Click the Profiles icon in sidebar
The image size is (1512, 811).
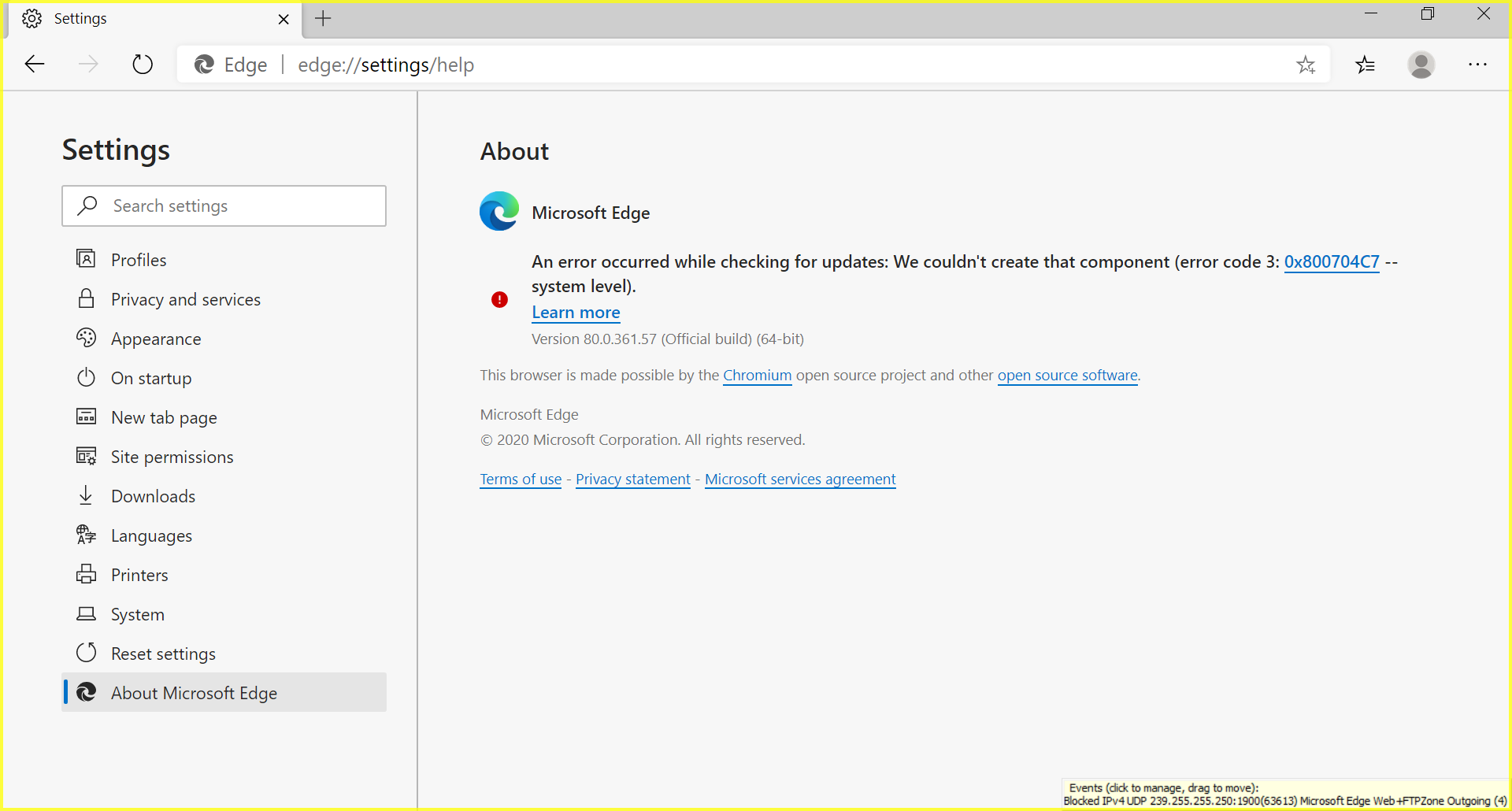pos(86,259)
